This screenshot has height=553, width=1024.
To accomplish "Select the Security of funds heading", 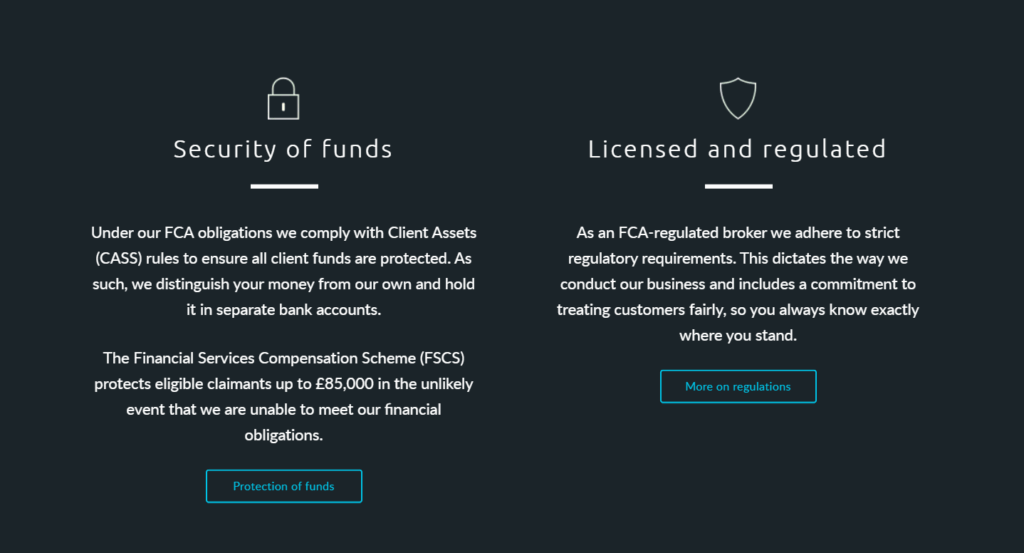I will pyautogui.click(x=283, y=150).
